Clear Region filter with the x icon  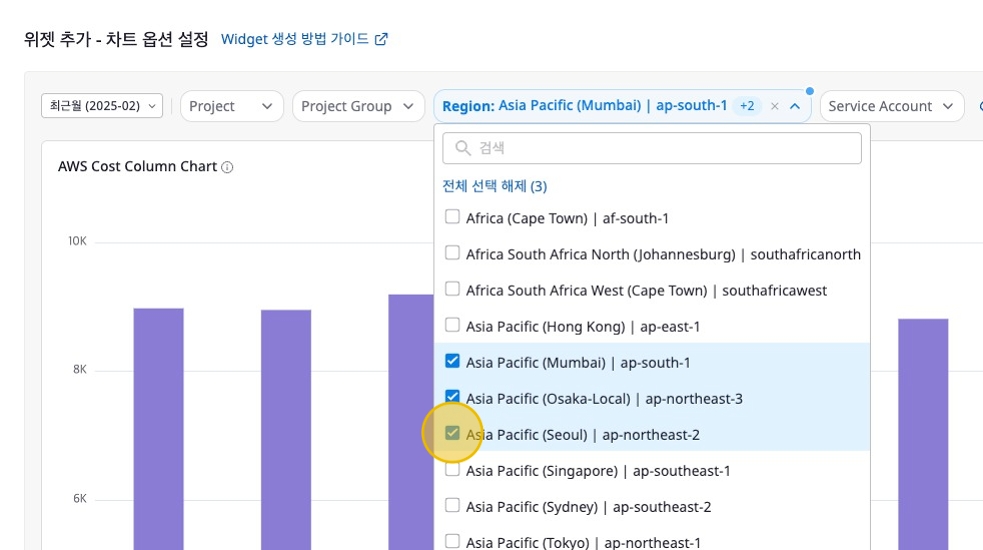(774, 106)
